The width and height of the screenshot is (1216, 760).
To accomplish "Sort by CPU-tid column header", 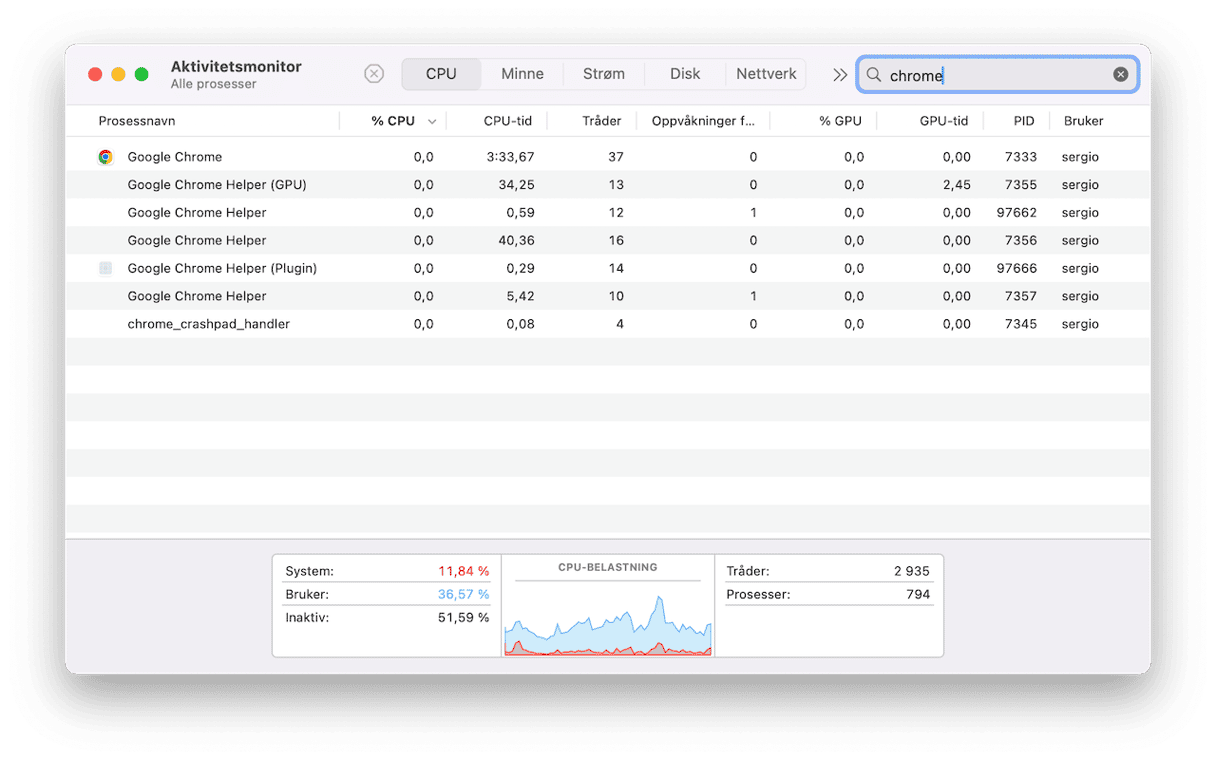I will [508, 121].
